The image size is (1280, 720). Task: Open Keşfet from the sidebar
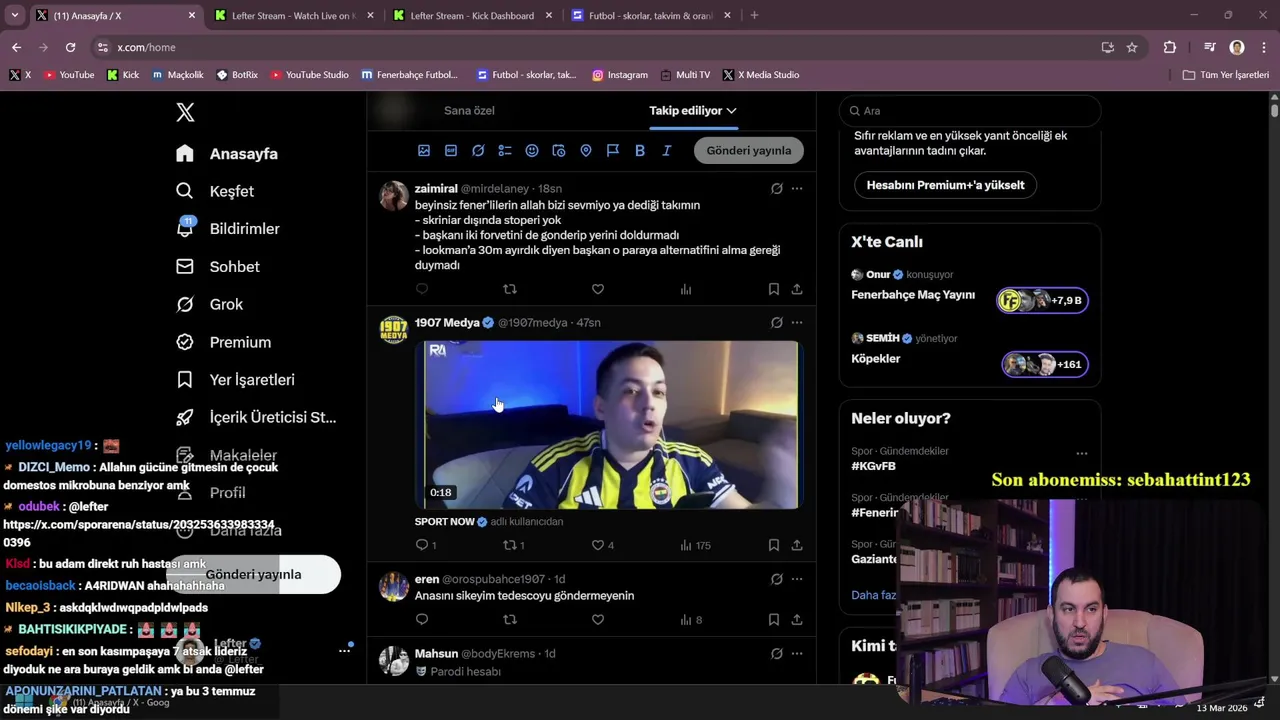pyautogui.click(x=216, y=191)
